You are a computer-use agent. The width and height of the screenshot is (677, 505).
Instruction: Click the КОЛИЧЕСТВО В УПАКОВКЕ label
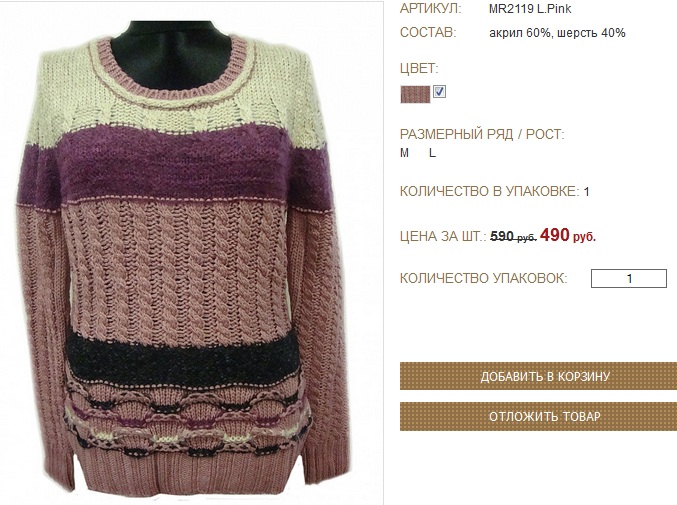[x=490, y=191]
